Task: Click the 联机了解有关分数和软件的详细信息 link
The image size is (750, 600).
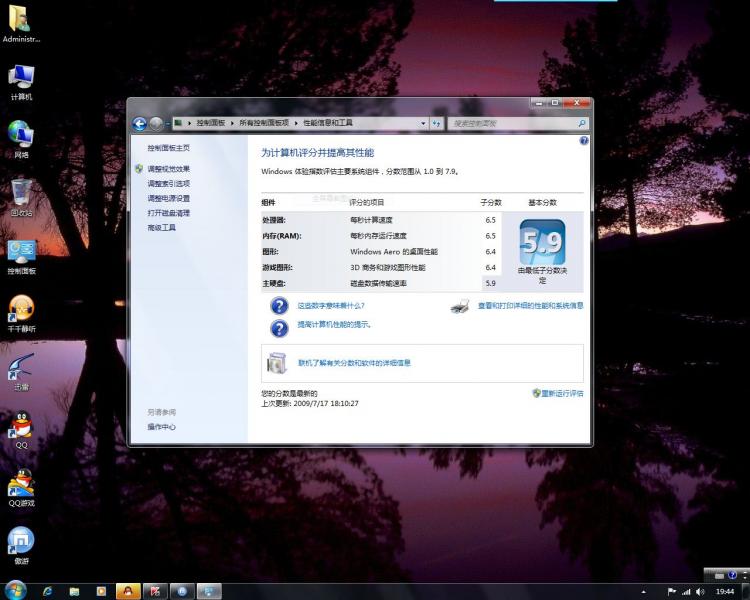Action: coord(354,363)
